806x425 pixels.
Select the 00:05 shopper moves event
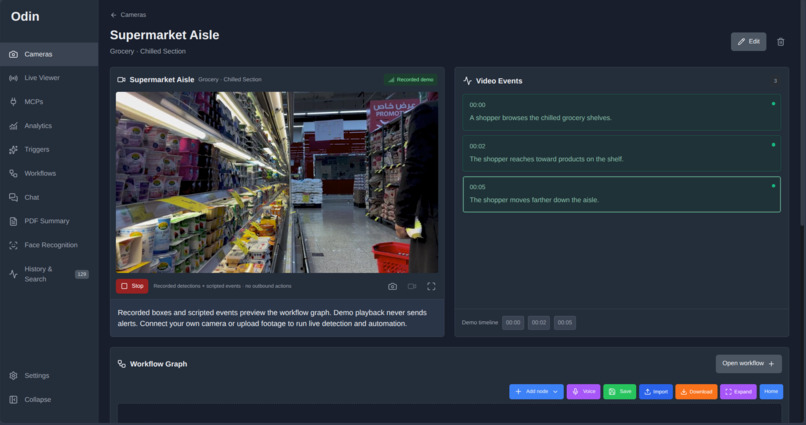(621, 194)
